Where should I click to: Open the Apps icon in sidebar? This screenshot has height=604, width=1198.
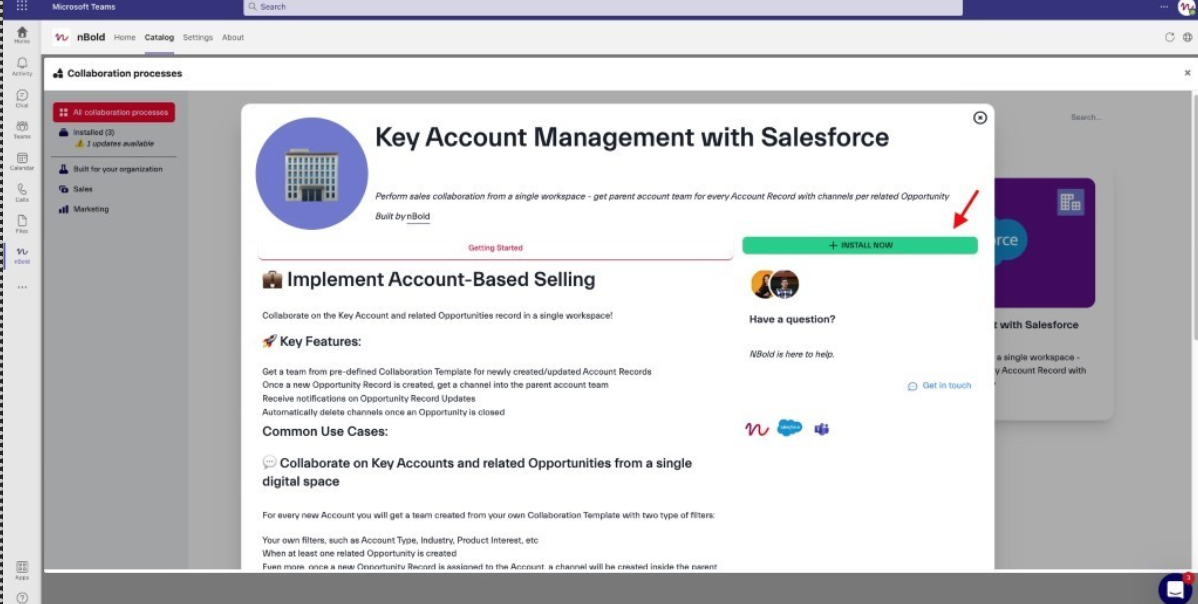click(22, 569)
